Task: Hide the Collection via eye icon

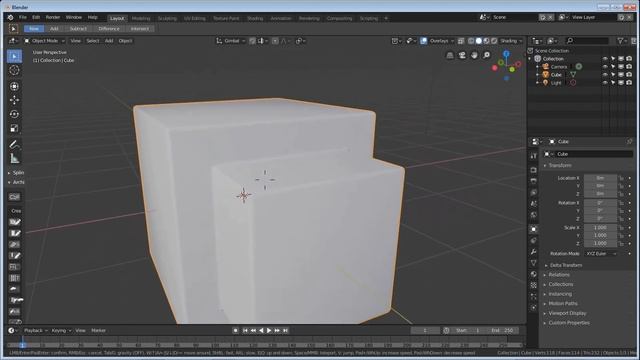Action: pyautogui.click(x=605, y=59)
